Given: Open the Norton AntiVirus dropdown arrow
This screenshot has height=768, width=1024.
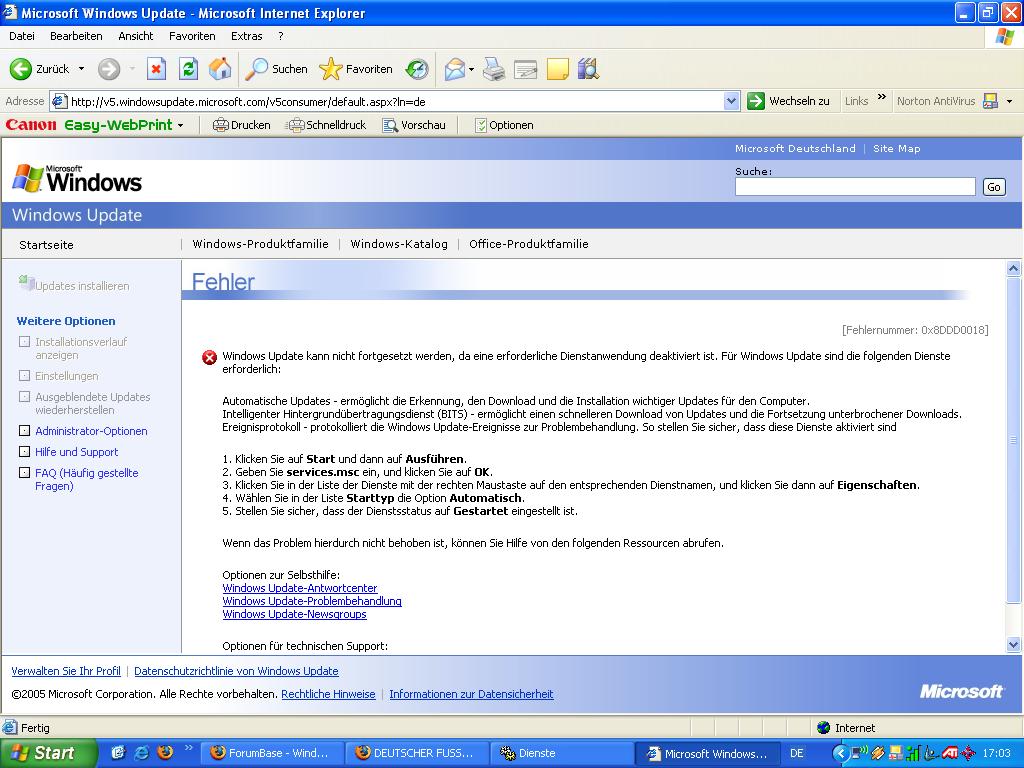Looking at the screenshot, I should tap(1010, 101).
